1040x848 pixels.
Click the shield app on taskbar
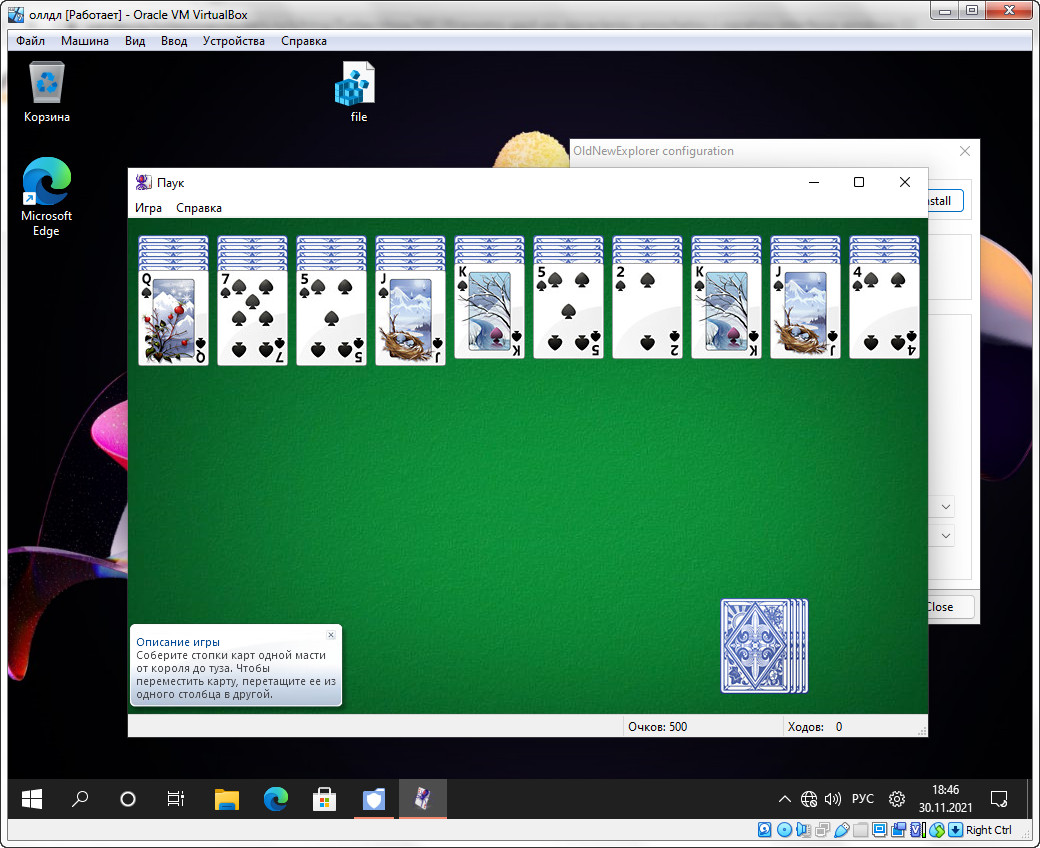pyautogui.click(x=373, y=799)
